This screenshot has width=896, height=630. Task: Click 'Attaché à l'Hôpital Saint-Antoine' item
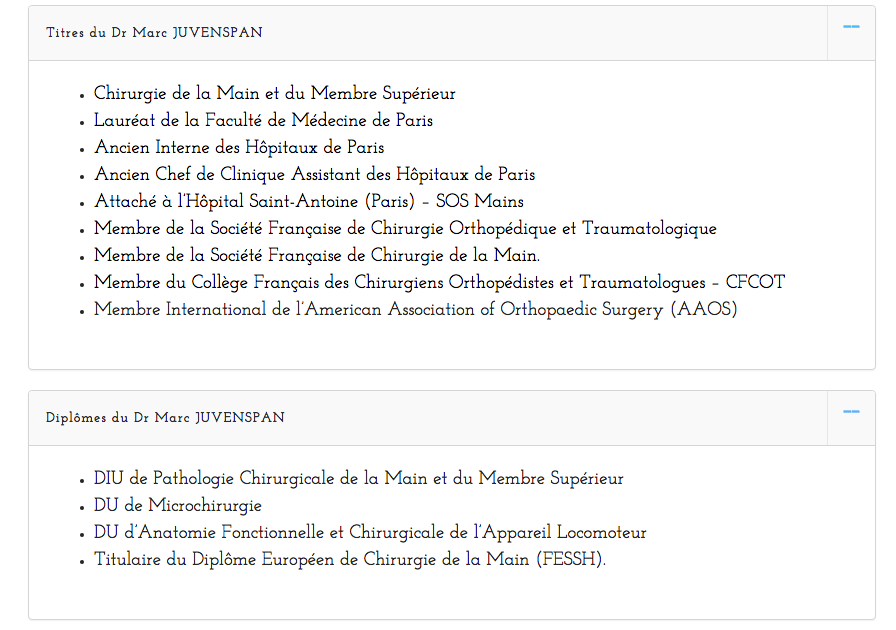(x=309, y=201)
